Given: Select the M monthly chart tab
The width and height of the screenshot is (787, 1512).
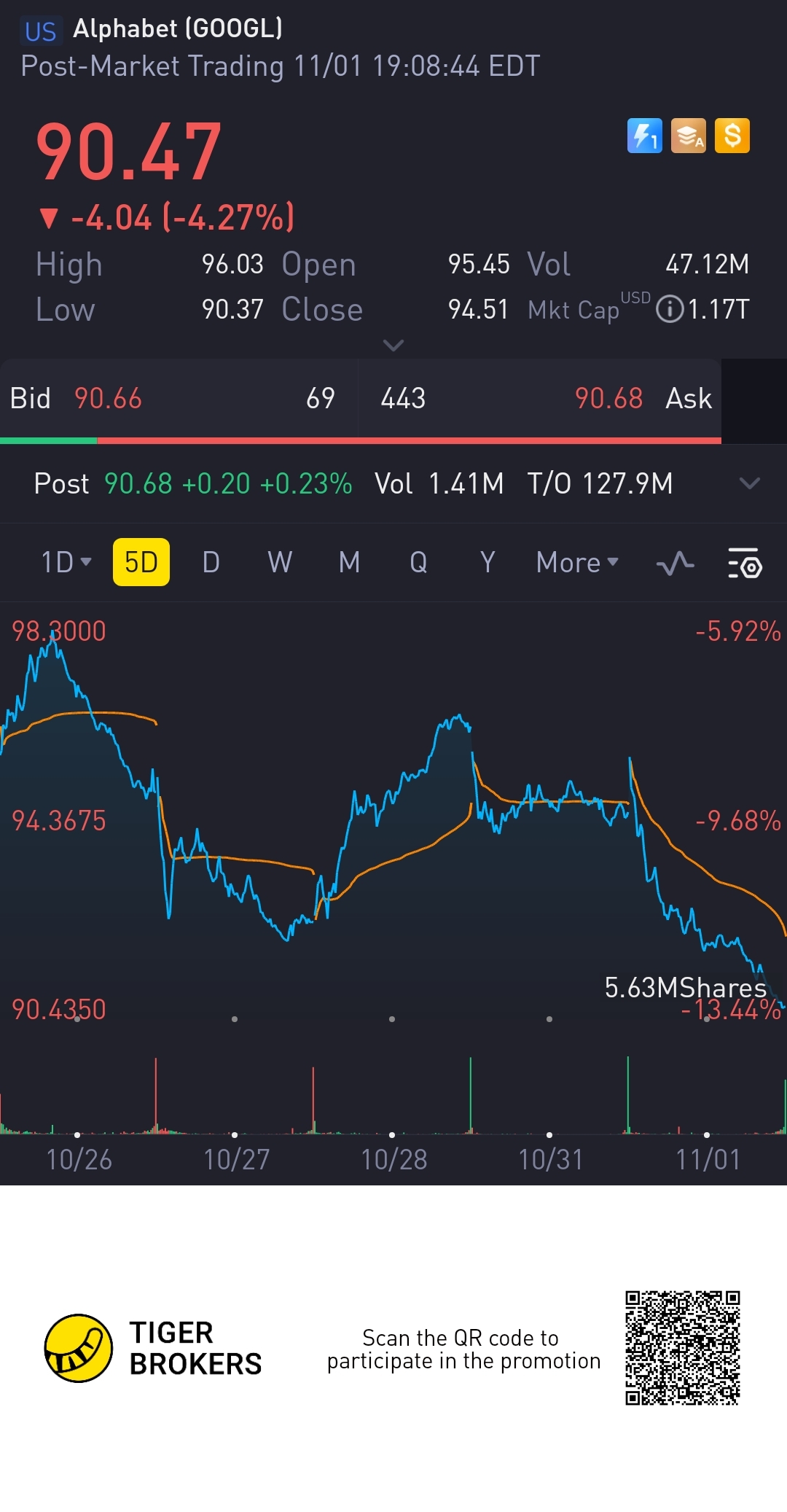Looking at the screenshot, I should pyautogui.click(x=349, y=562).
